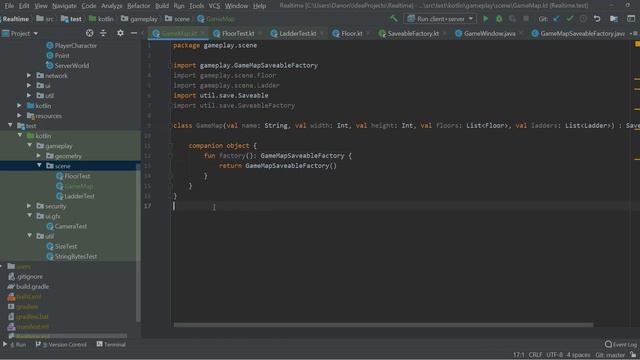The image size is (640, 360).
Task: Switch to GameWindow.java tab
Action: [x=489, y=33]
